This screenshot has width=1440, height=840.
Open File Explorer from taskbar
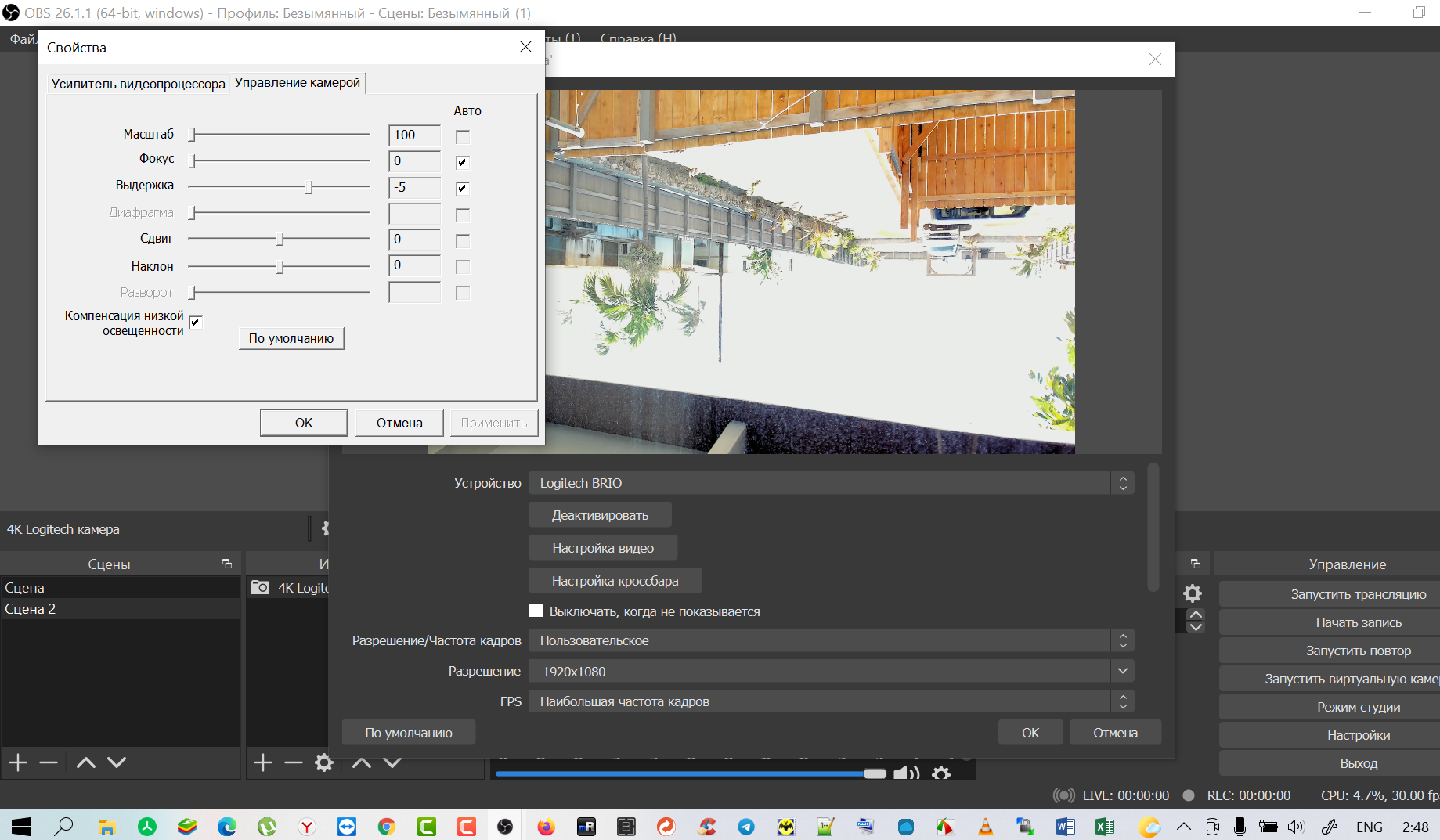point(106,827)
